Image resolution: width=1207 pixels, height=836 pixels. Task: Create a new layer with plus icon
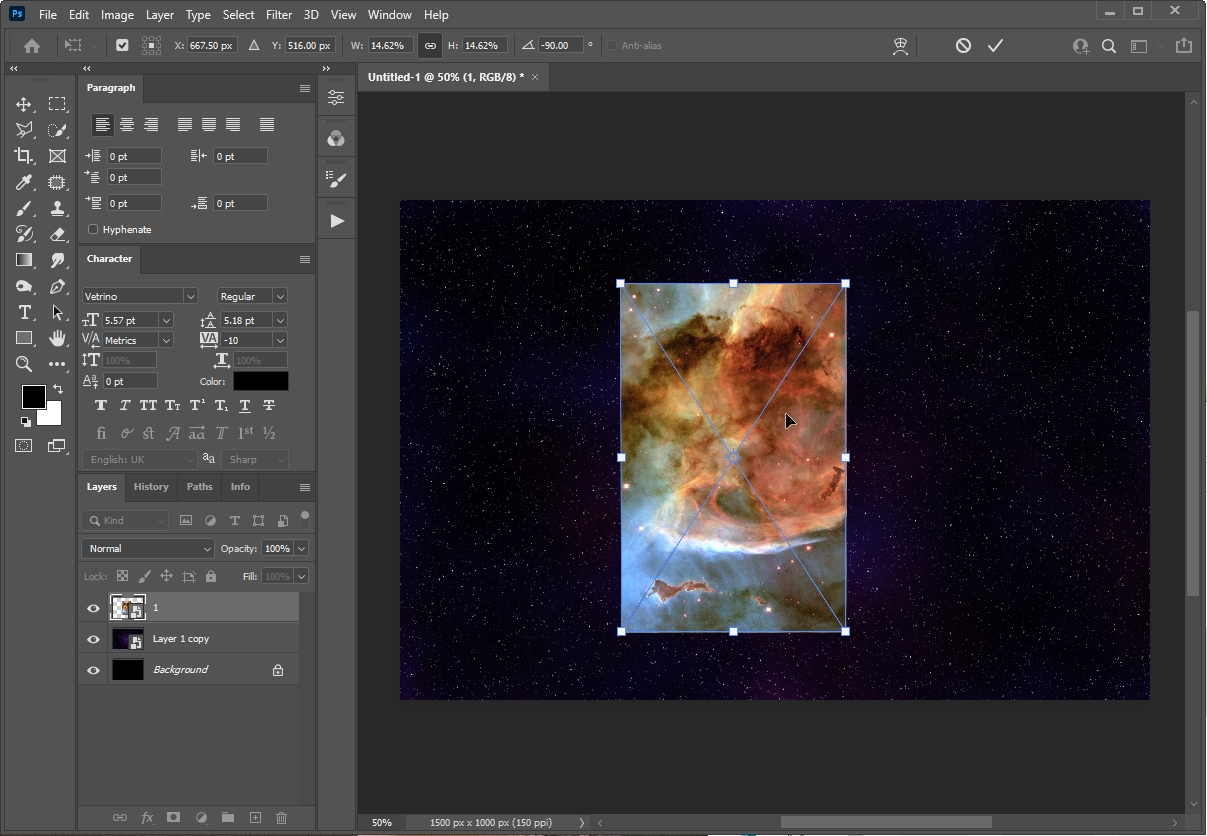255,817
